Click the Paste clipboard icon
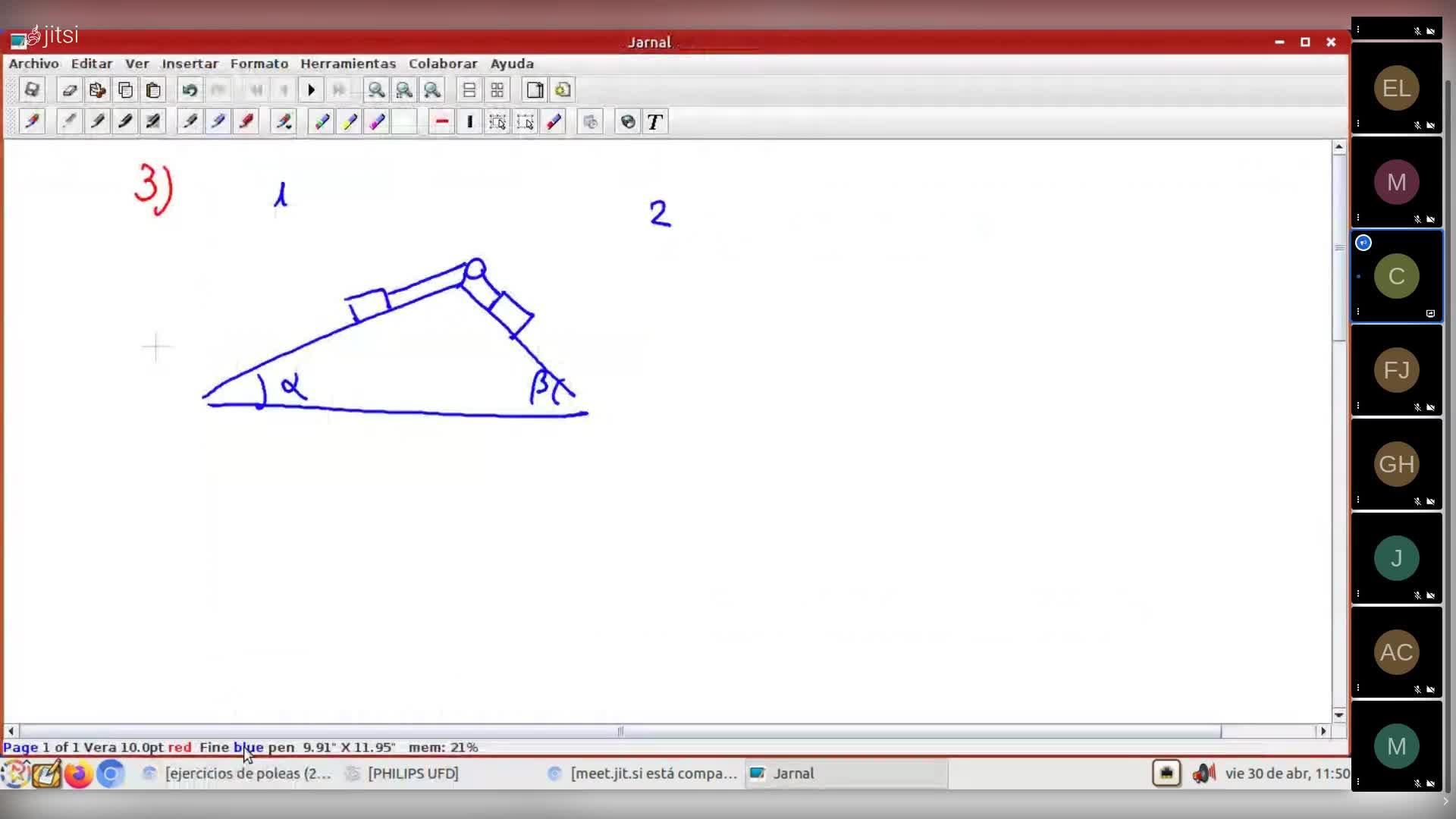 point(154,90)
